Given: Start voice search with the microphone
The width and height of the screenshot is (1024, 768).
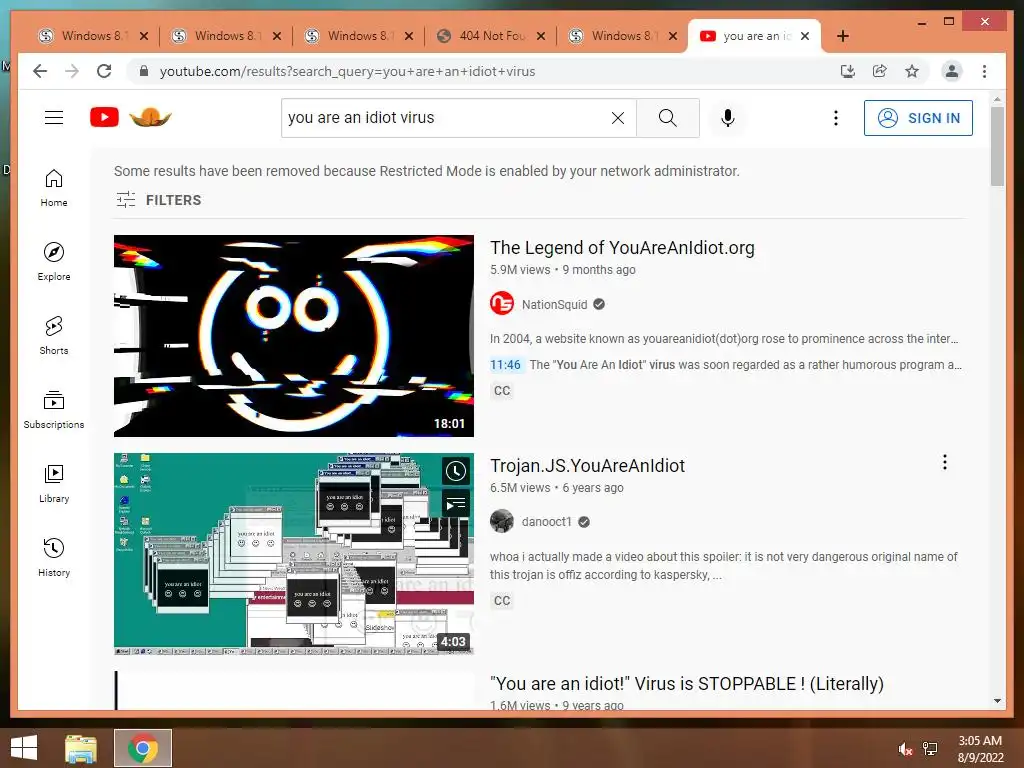Looking at the screenshot, I should coord(728,118).
